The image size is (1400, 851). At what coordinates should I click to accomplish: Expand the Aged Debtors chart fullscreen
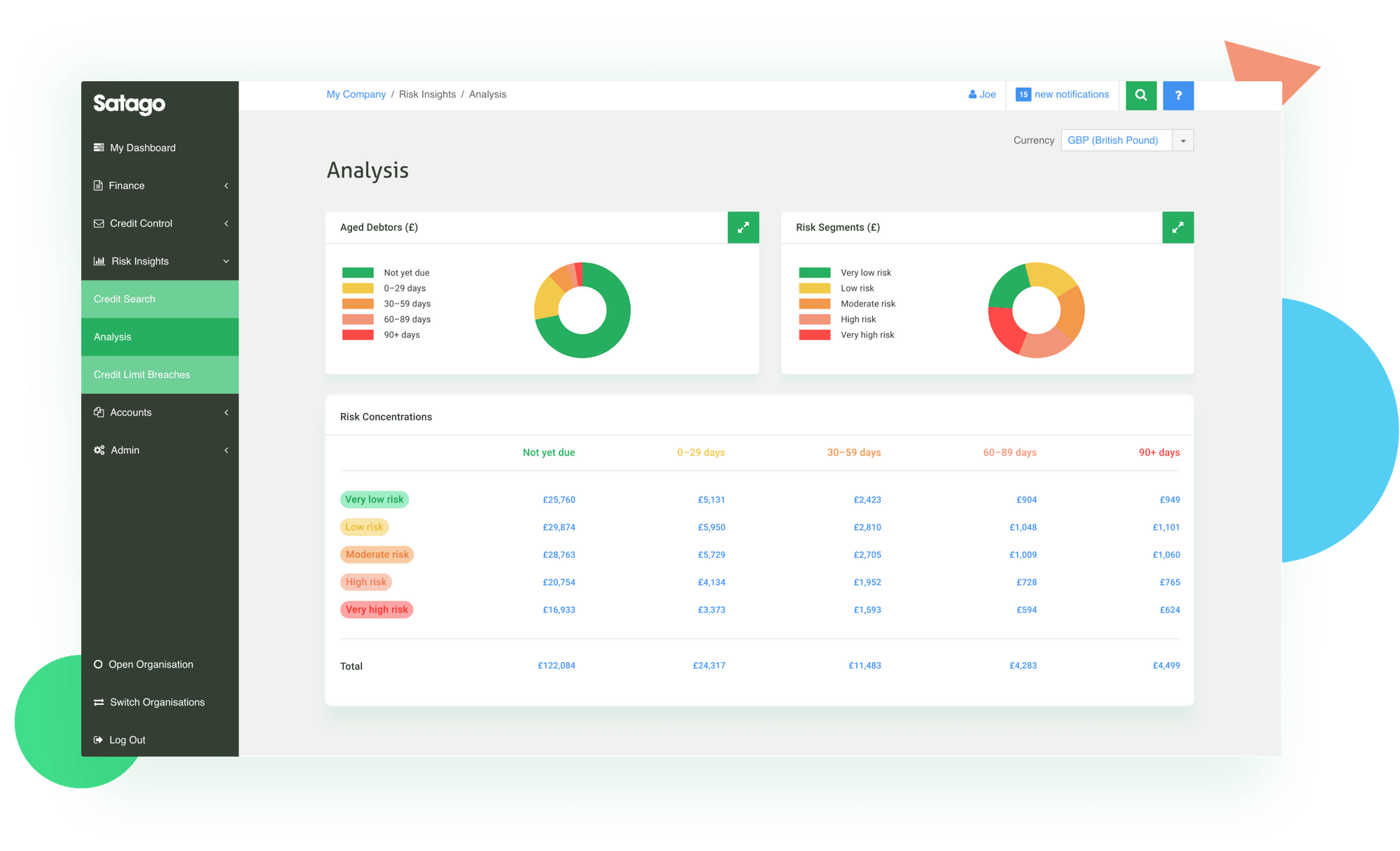743,227
